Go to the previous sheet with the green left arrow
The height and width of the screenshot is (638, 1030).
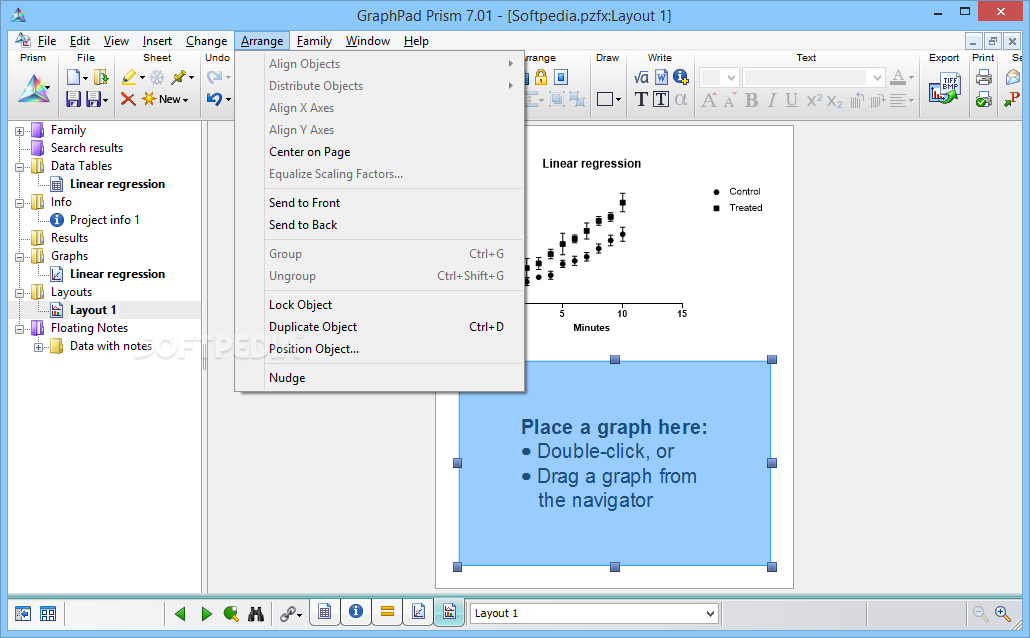tap(180, 614)
